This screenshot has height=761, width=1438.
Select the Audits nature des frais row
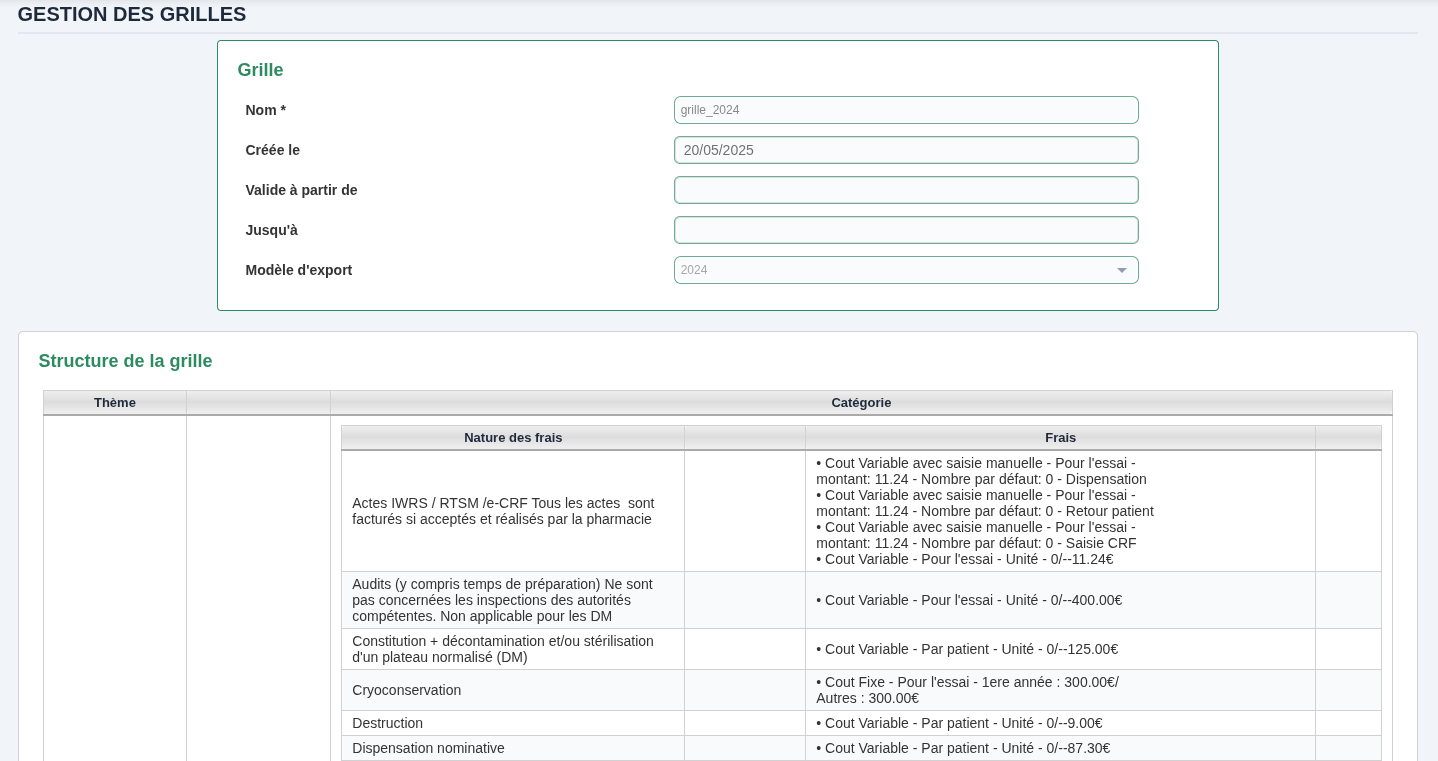[x=502, y=600]
